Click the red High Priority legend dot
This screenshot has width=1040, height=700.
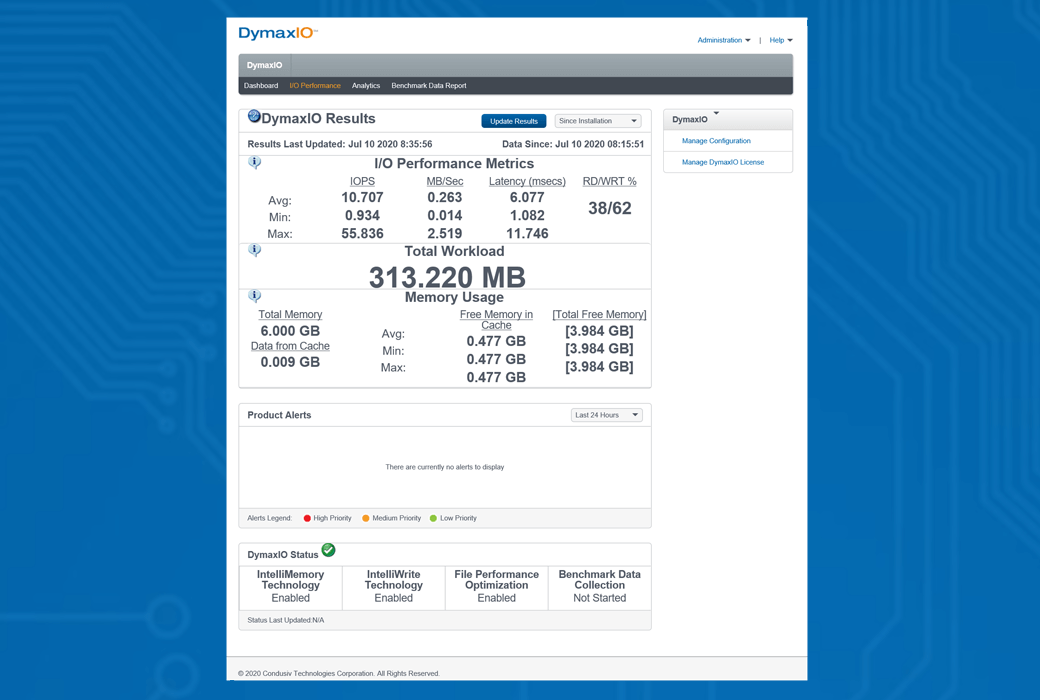pyautogui.click(x=307, y=518)
